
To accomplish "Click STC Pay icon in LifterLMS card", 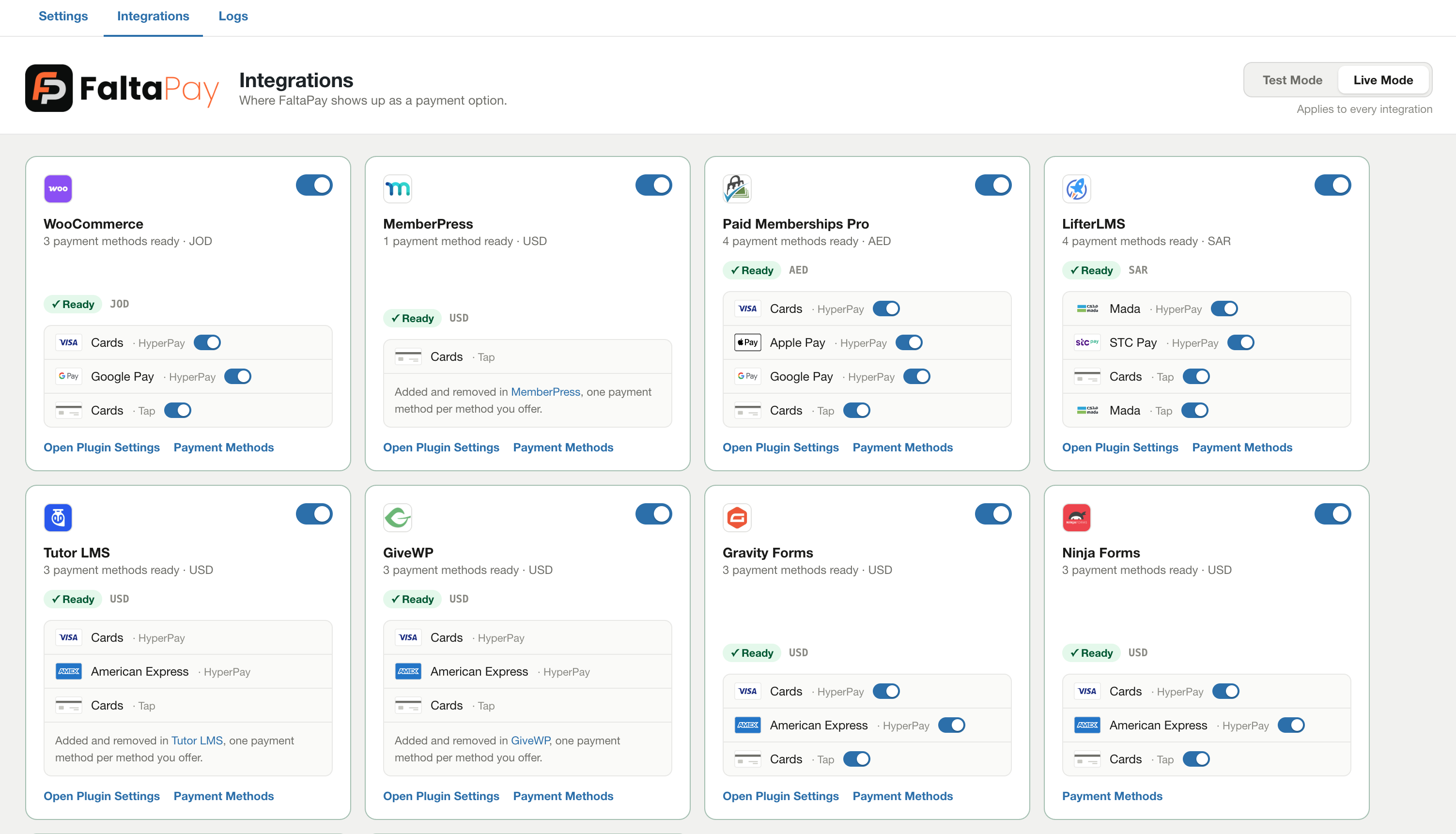I will pos(1087,342).
